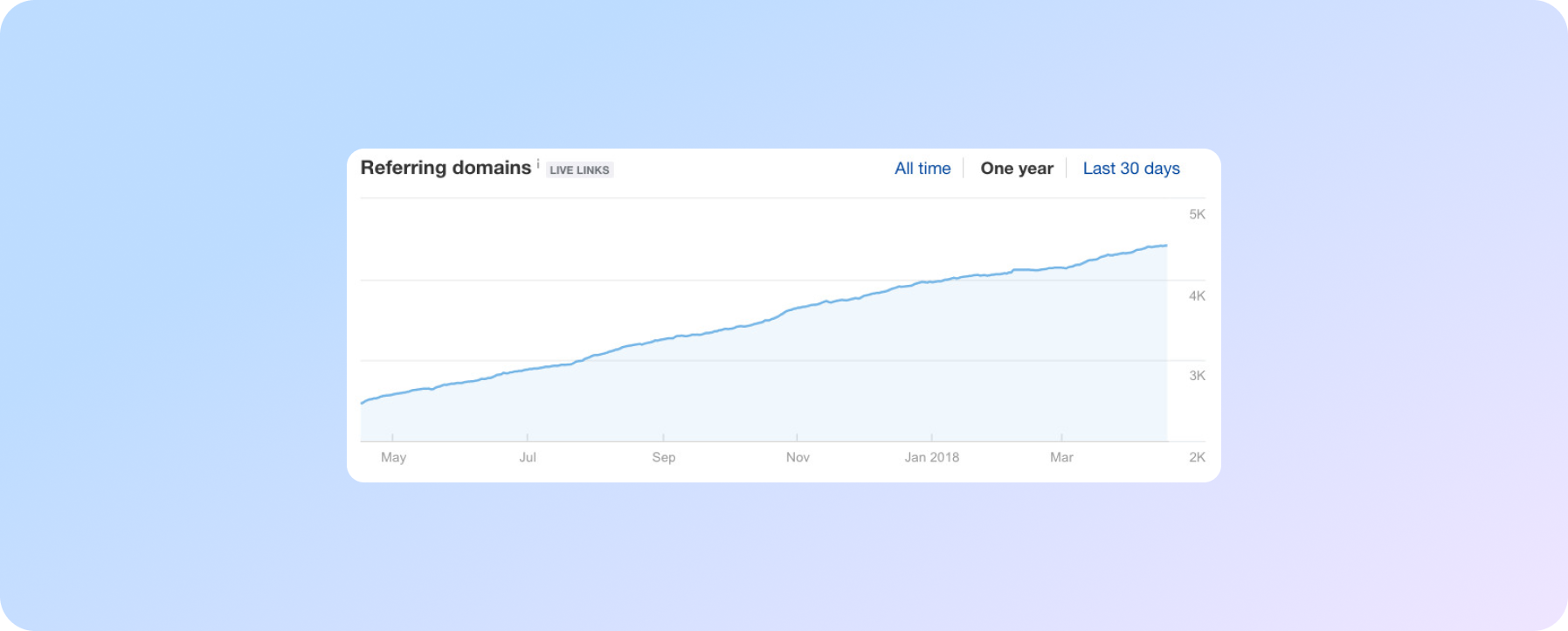Click the Nov axis label
Image resolution: width=1568 pixels, height=631 pixels.
(x=798, y=457)
